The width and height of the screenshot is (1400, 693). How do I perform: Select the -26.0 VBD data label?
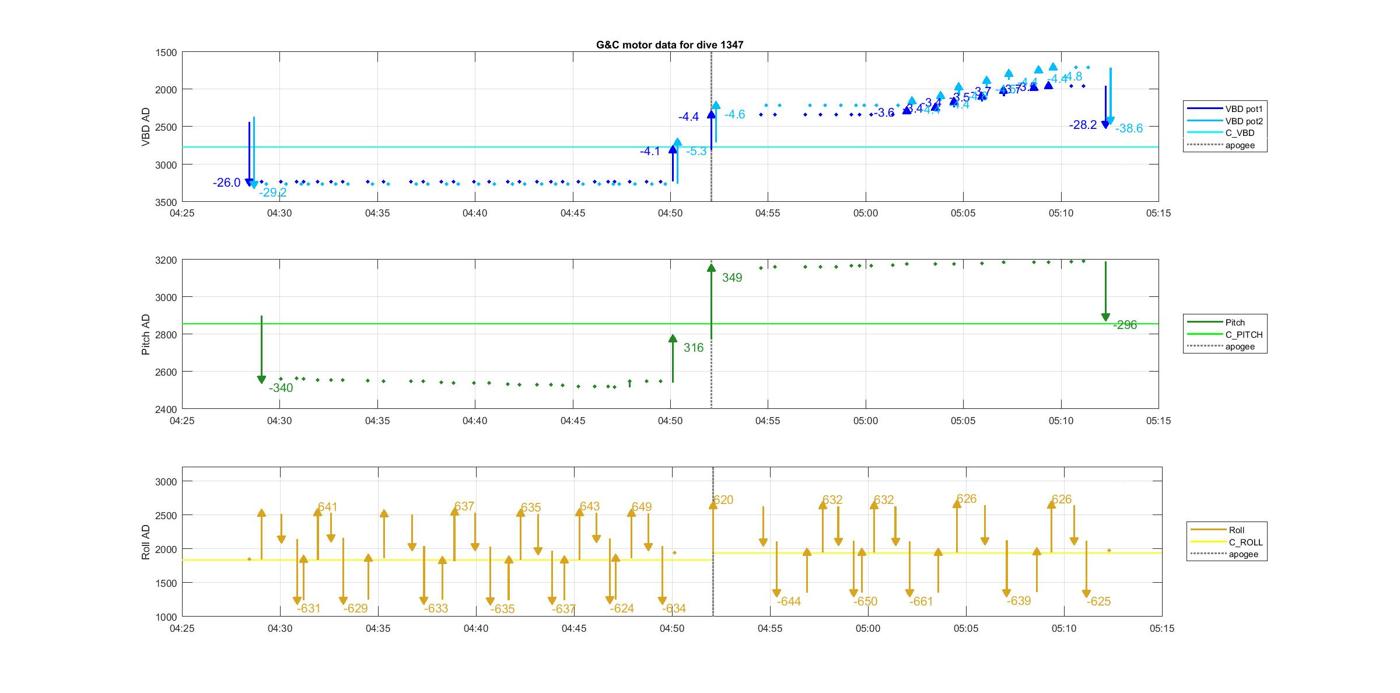[x=227, y=183]
